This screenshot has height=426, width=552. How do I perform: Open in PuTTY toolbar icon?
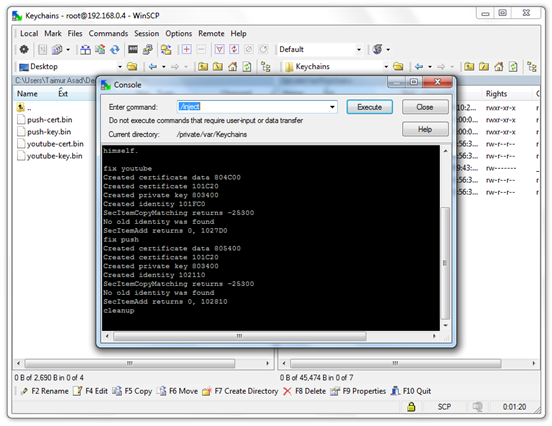pyautogui.click(x=148, y=49)
